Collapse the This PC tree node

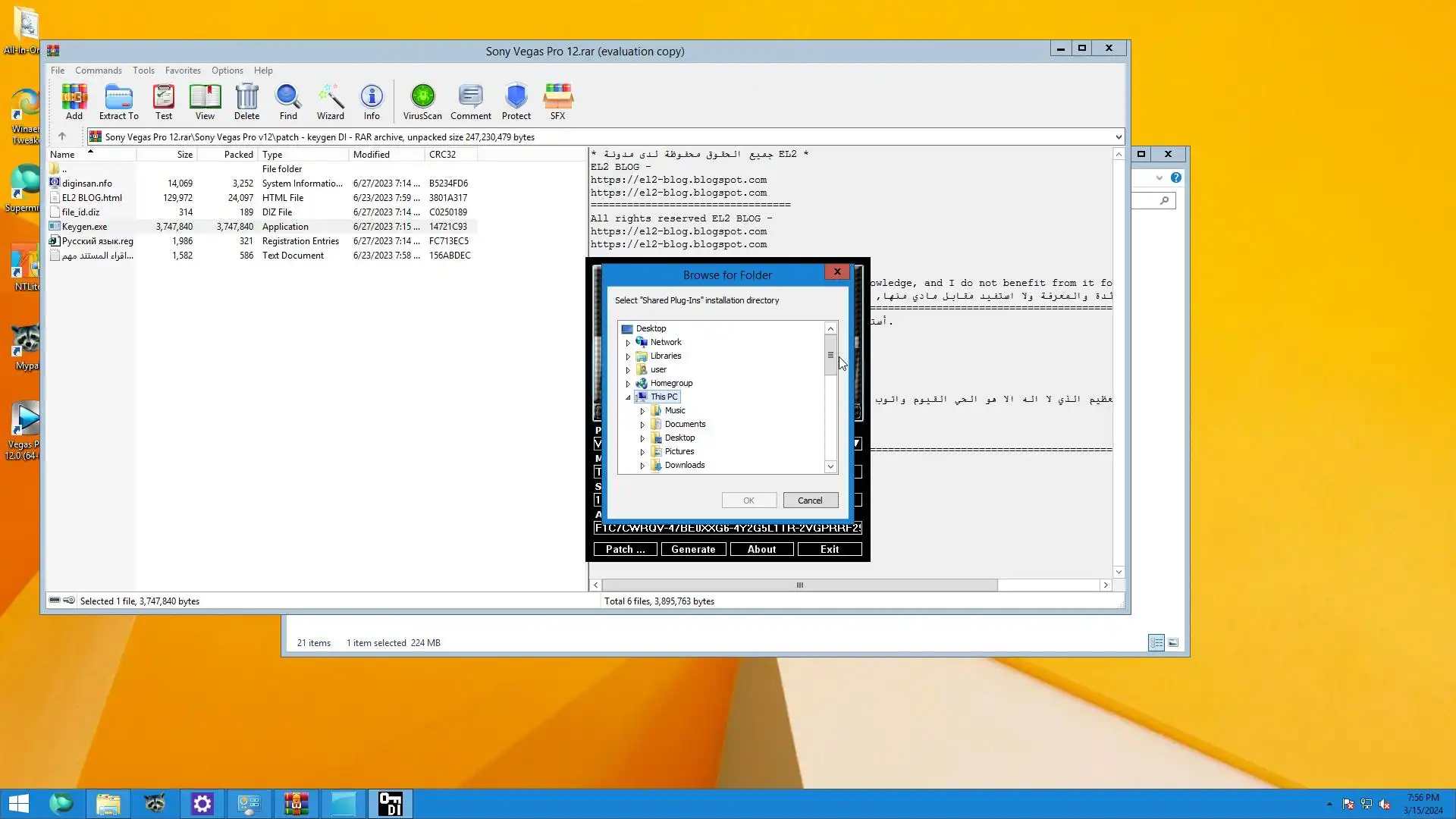pos(628,397)
